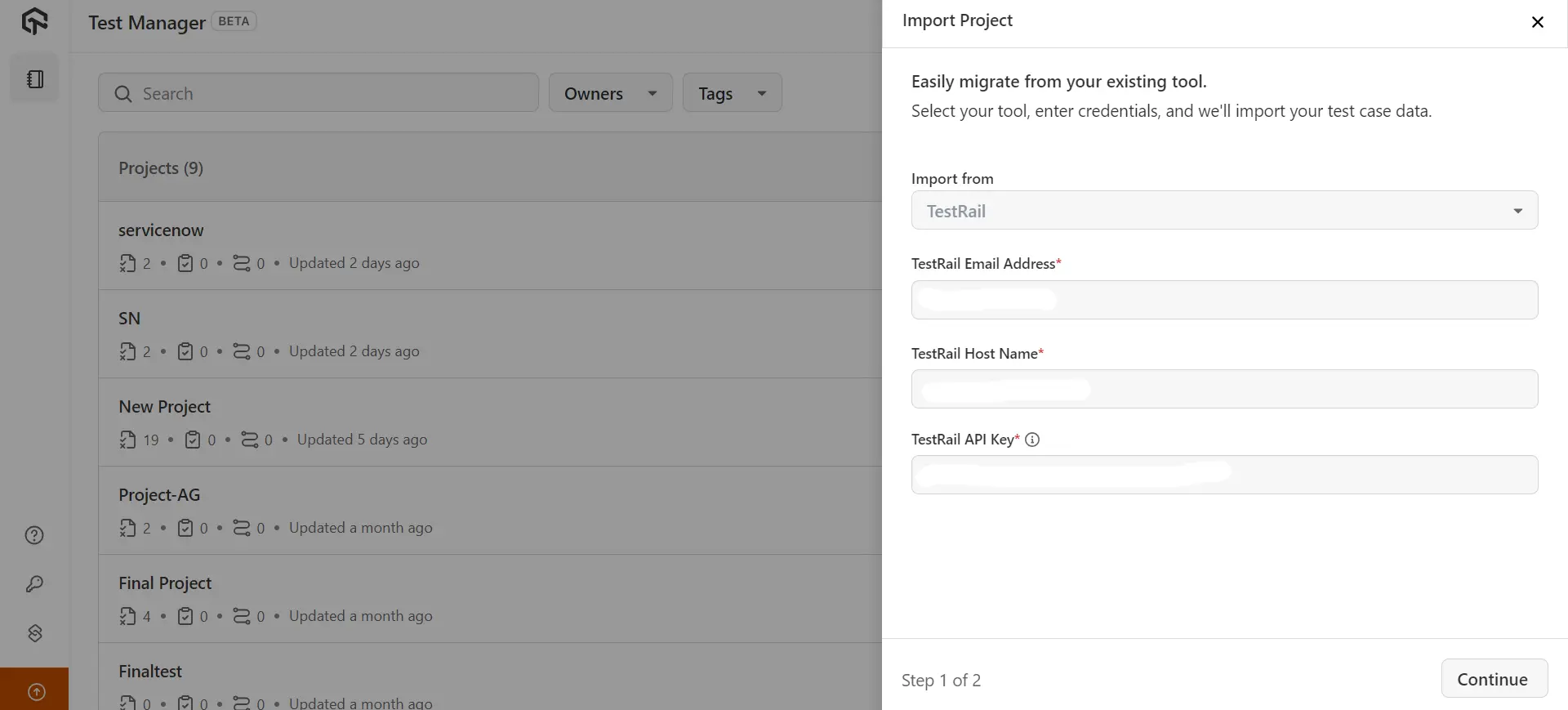Open the projects notebook sidebar icon
Screen dimensions: 1568x710
tap(35, 79)
